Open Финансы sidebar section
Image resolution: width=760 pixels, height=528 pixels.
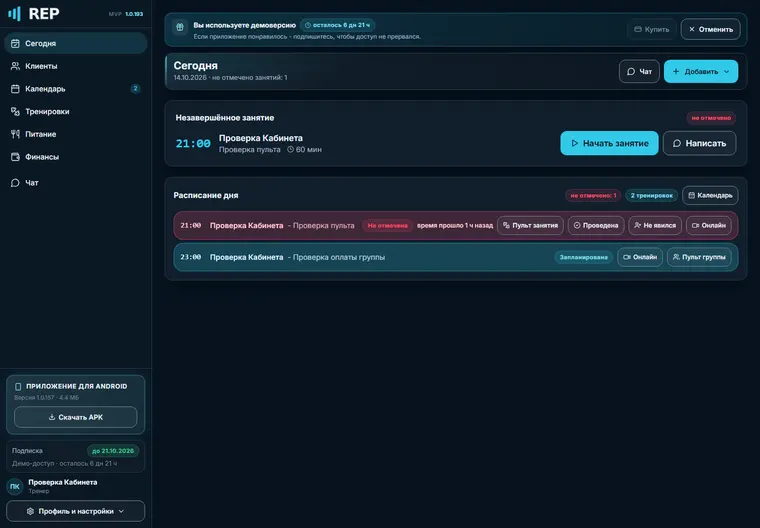[76, 157]
